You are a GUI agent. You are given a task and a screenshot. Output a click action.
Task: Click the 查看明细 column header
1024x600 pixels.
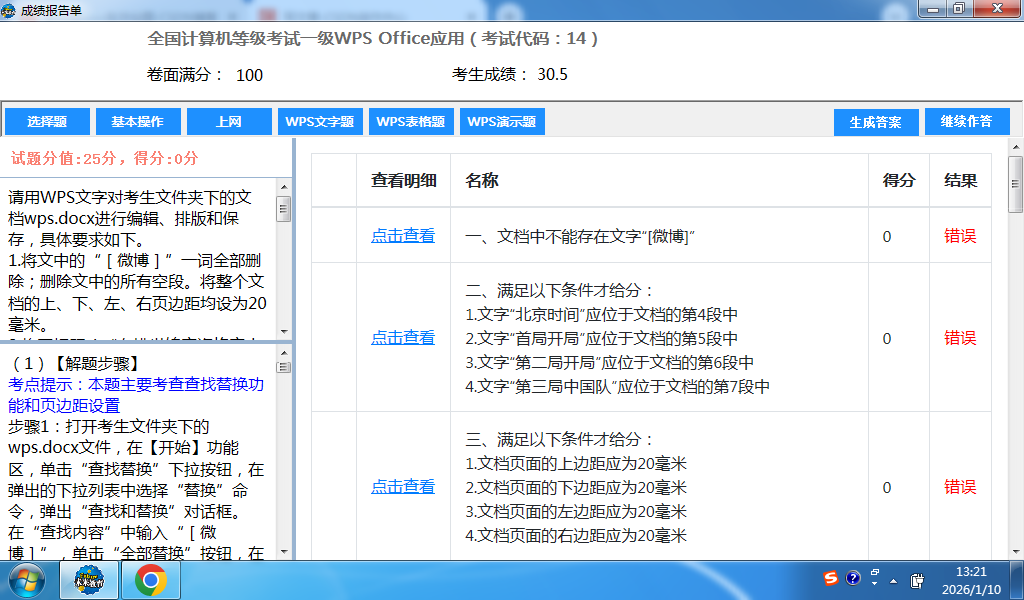click(404, 181)
